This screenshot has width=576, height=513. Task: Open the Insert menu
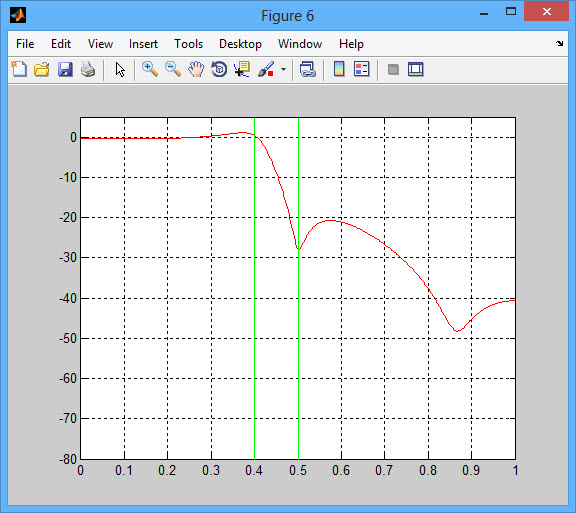coord(143,44)
